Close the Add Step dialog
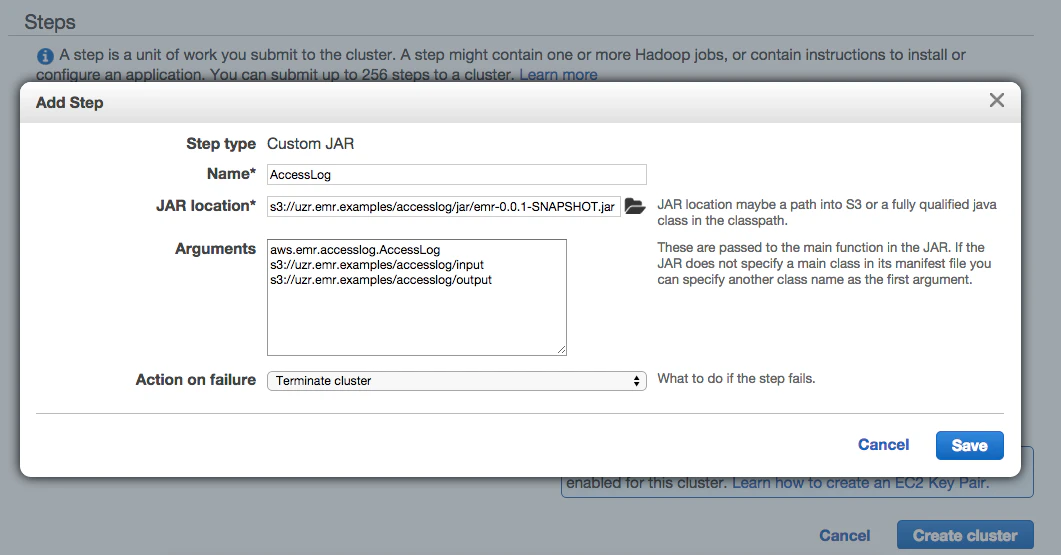 pos(997,101)
